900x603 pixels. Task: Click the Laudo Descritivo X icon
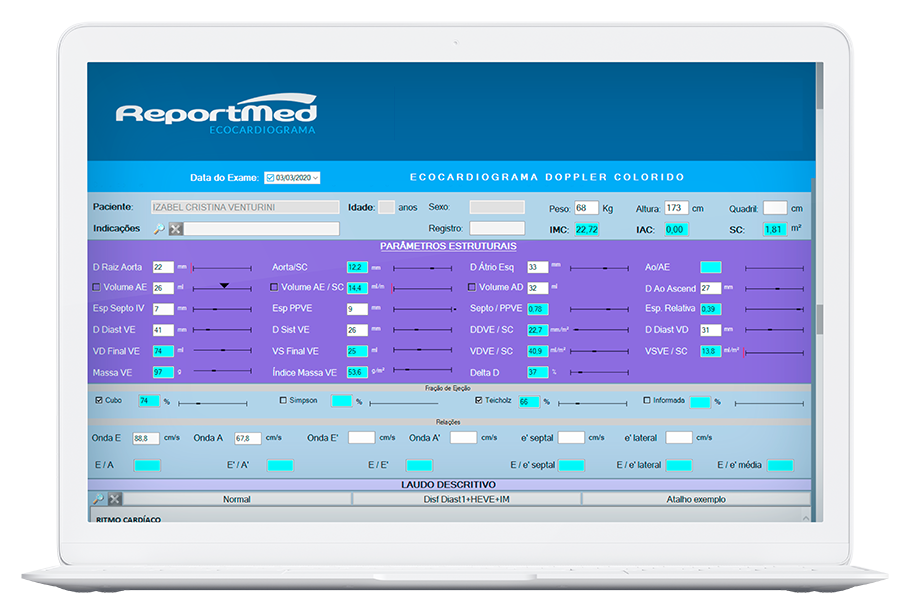click(115, 499)
